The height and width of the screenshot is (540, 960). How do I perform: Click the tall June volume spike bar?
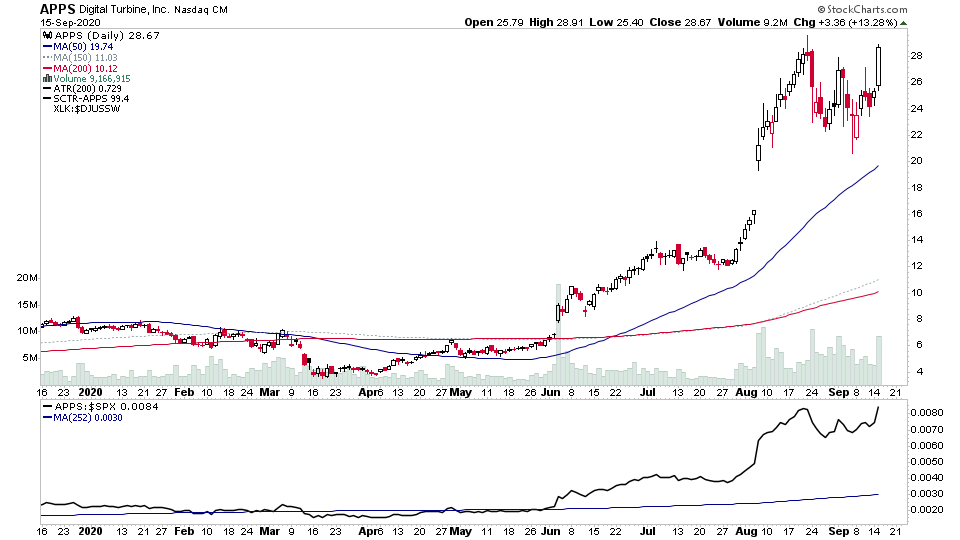[558, 334]
